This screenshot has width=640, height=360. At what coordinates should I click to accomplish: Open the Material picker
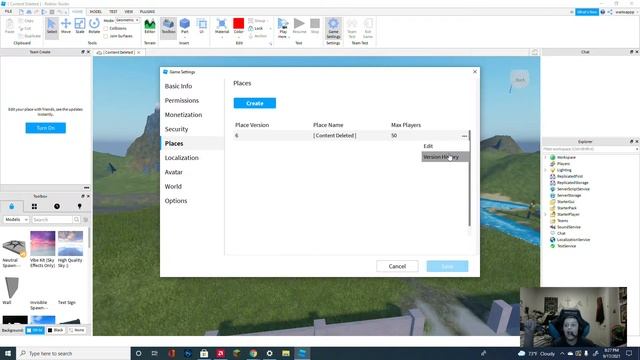coord(222,27)
